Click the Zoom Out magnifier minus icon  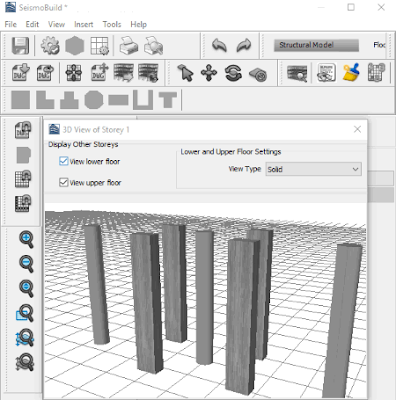[26, 264]
